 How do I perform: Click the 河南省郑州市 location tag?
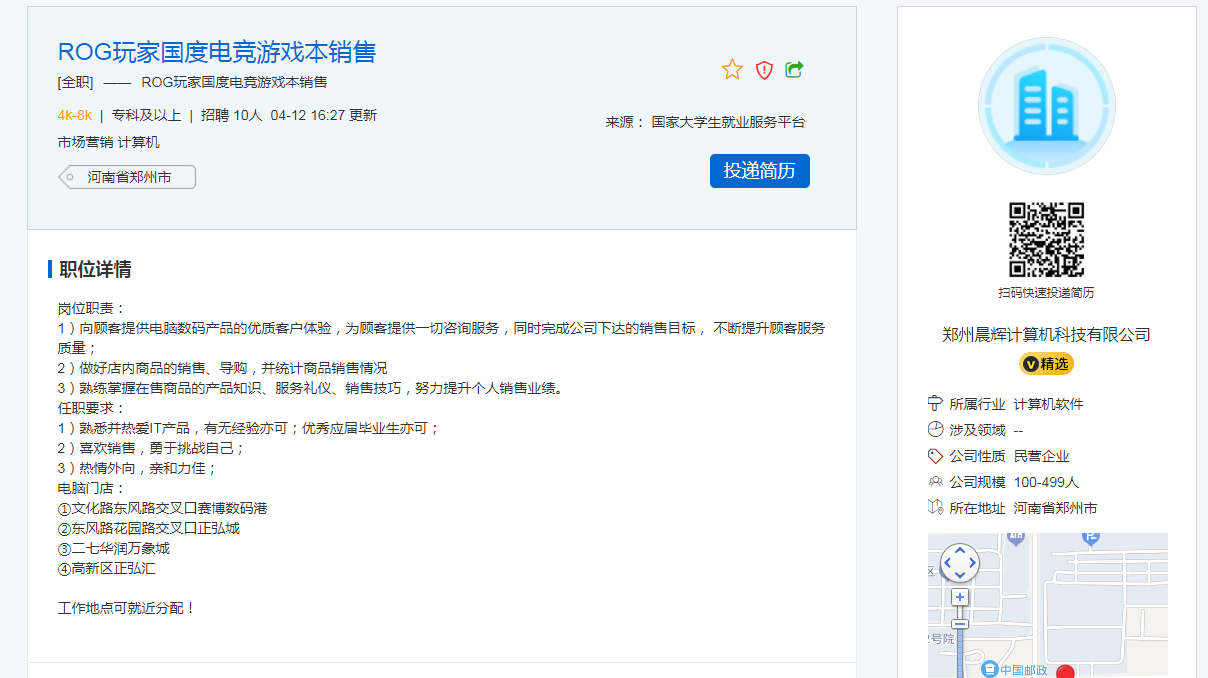tap(128, 177)
